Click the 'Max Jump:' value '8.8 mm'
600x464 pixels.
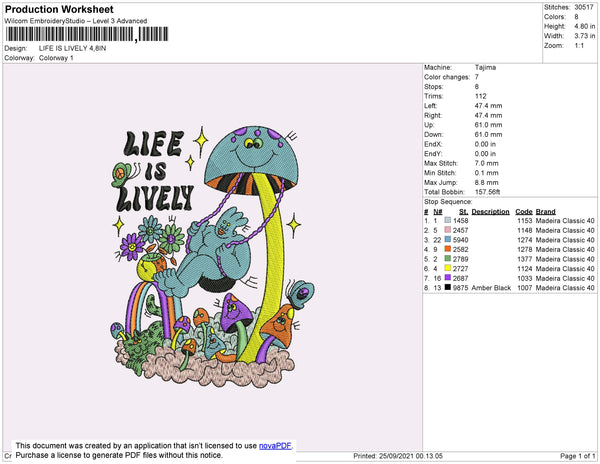486,182
